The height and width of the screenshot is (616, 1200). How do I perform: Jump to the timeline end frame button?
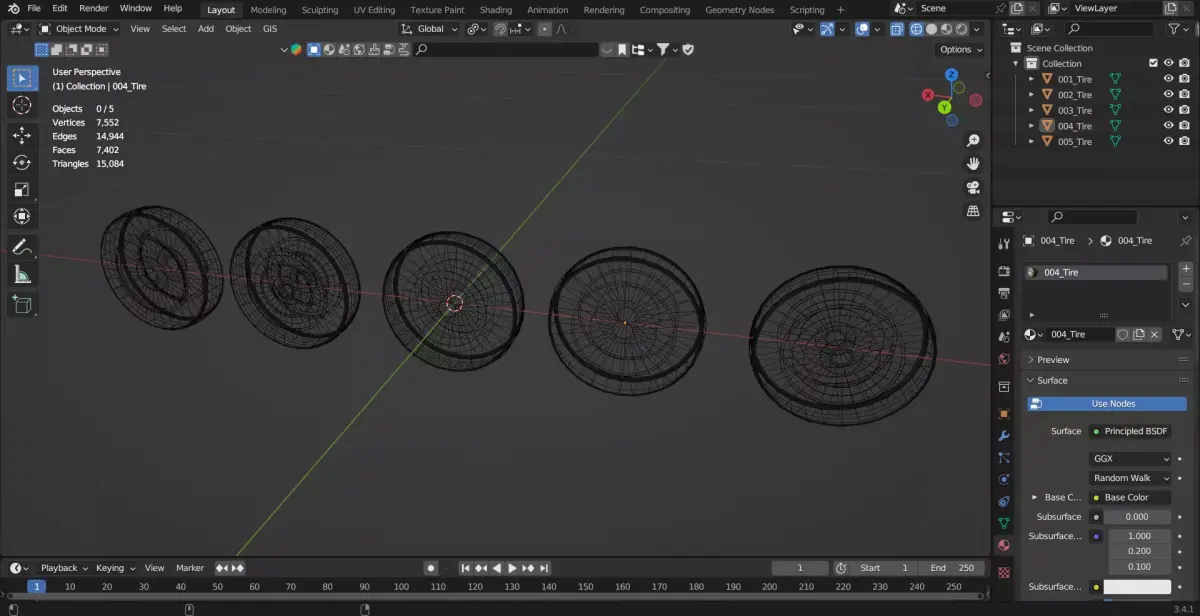[x=545, y=568]
